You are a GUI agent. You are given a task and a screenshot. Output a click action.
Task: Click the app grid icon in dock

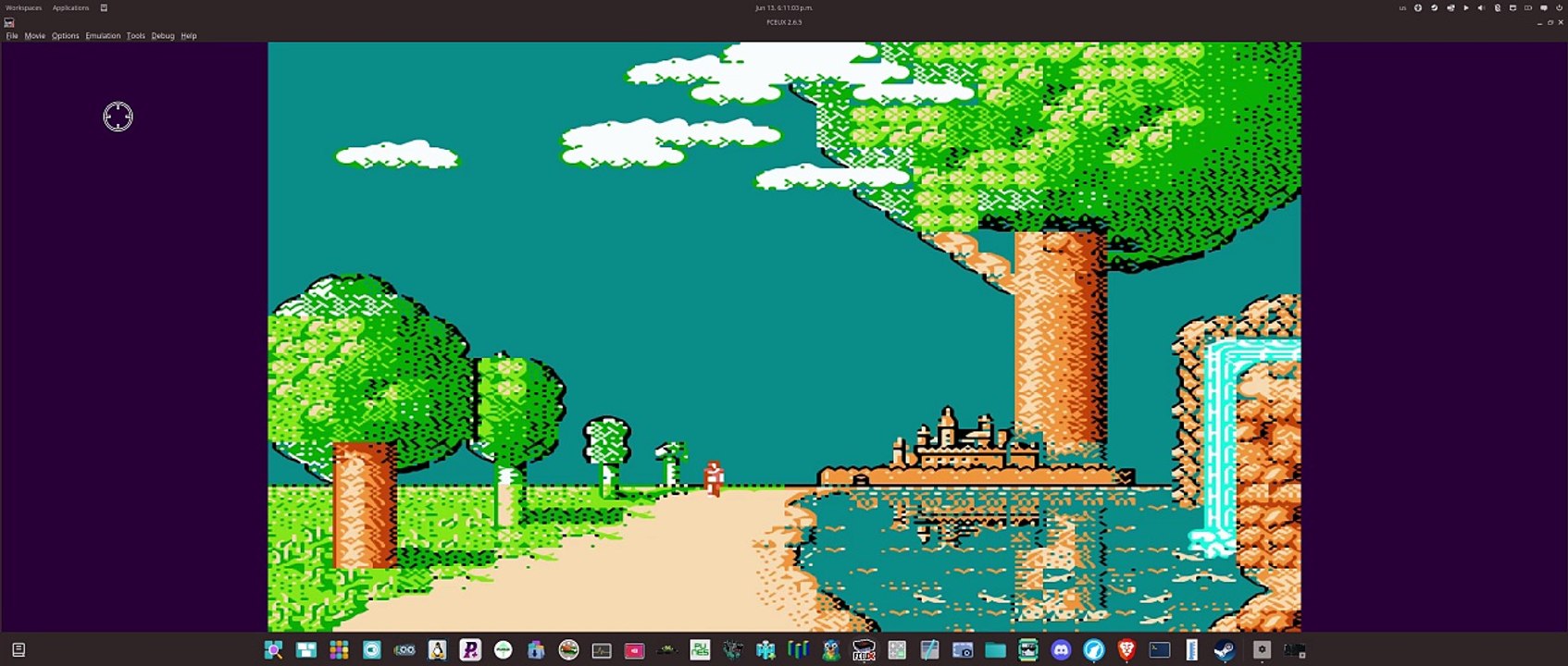[x=339, y=649]
